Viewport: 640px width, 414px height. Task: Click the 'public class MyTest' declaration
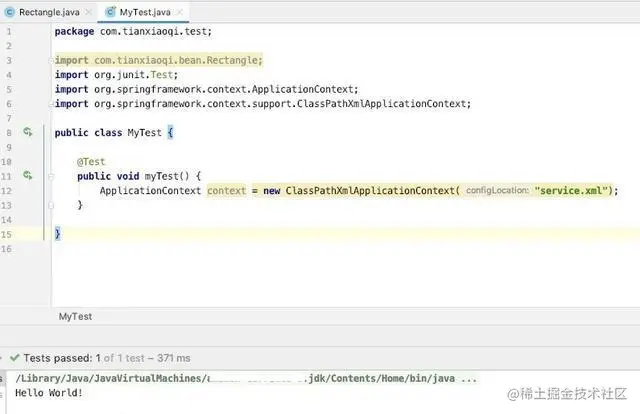(108, 133)
